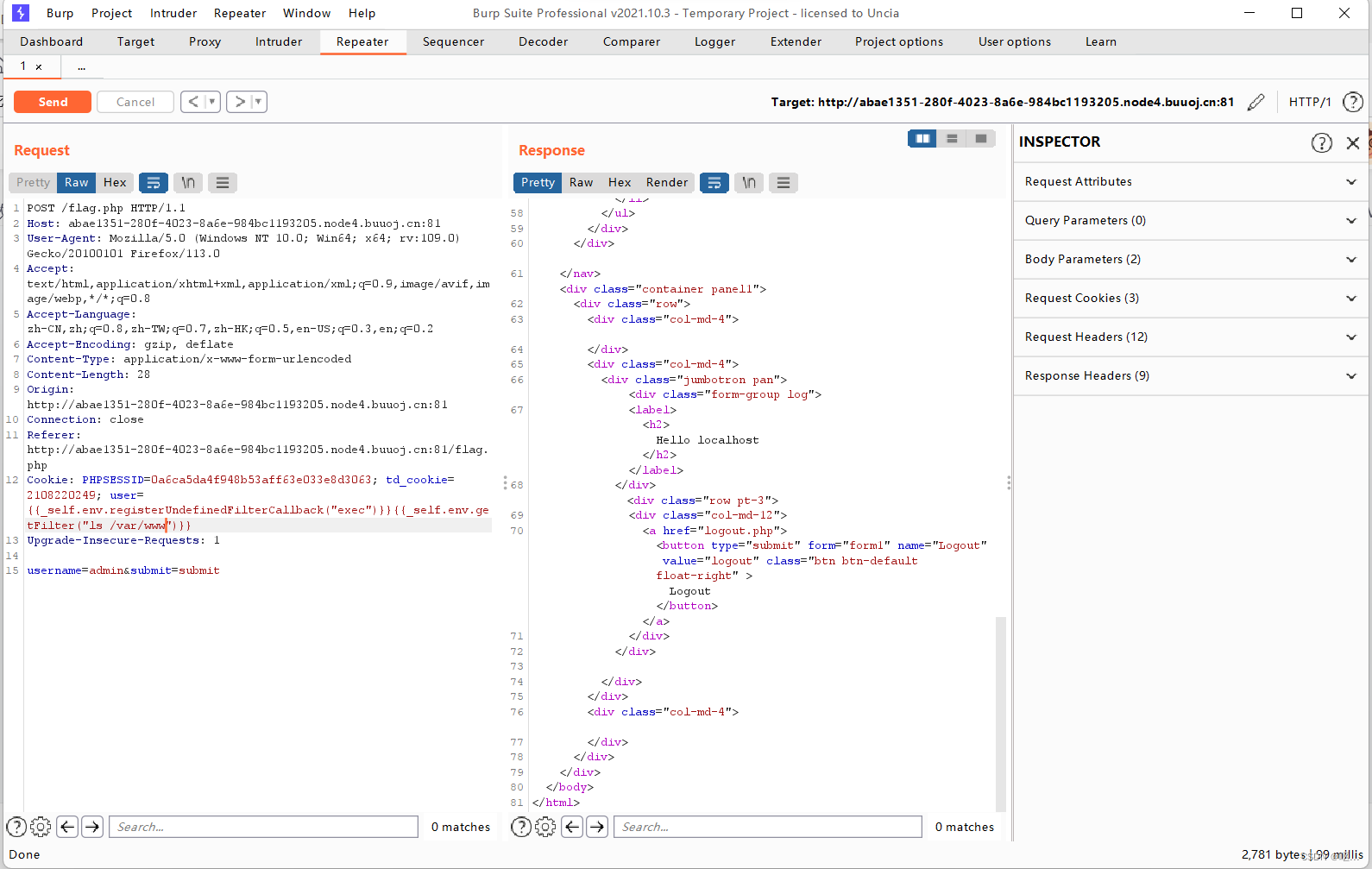The width and height of the screenshot is (1372, 869).
Task: Open the Logger tab
Action: [714, 41]
